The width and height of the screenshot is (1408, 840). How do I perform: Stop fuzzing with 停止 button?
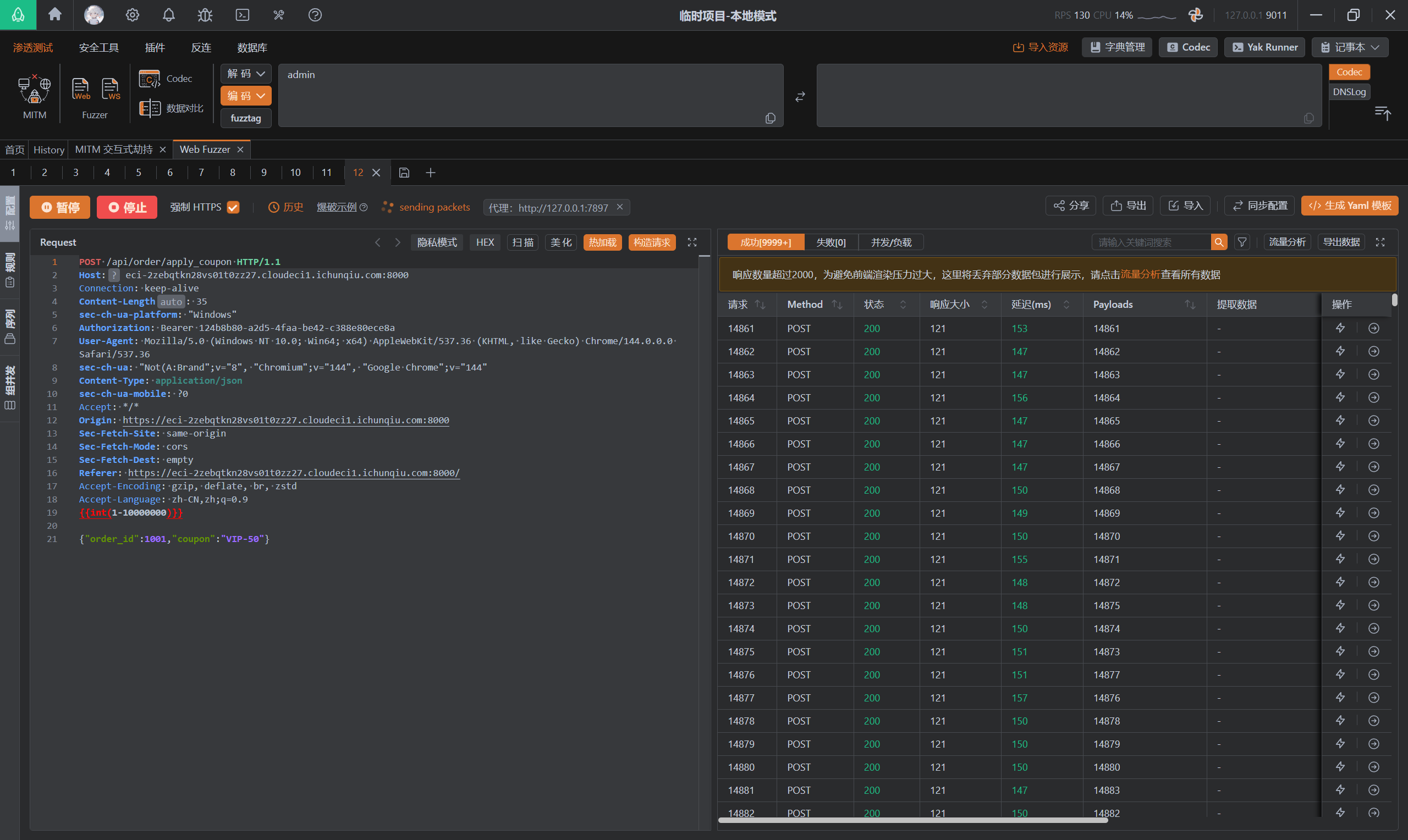coord(127,207)
